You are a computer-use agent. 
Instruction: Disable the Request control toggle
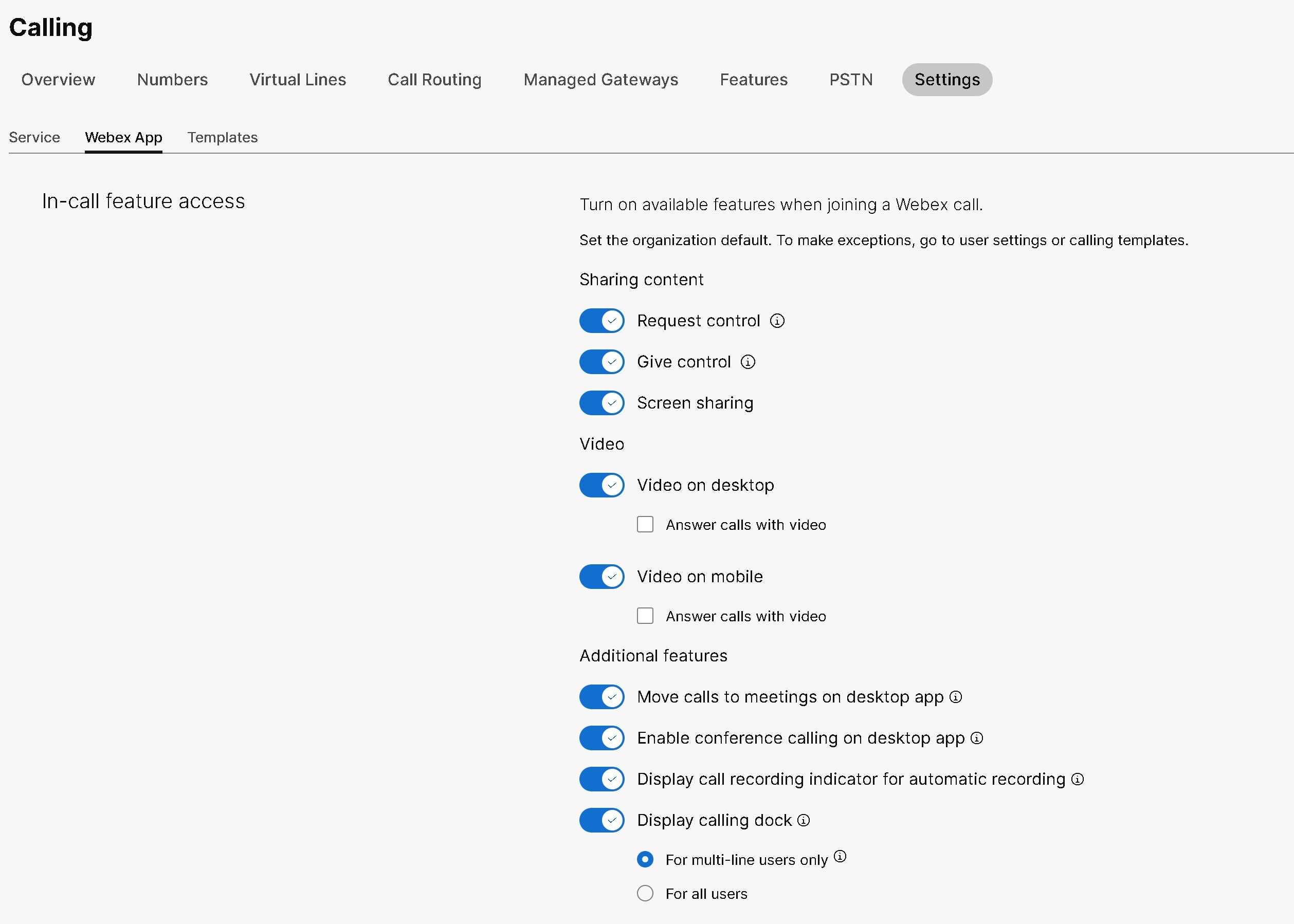pos(602,320)
